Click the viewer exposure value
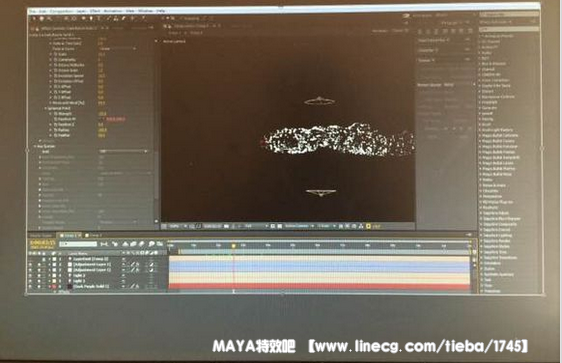The image size is (562, 363). click(376, 226)
